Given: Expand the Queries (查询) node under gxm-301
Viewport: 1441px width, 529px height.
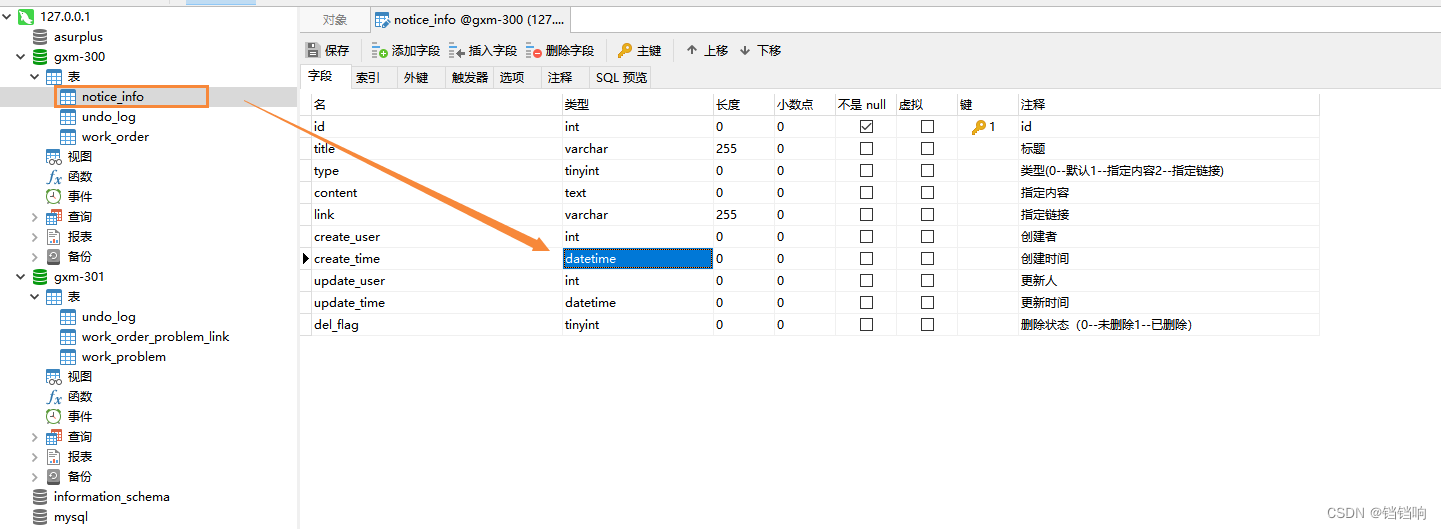Looking at the screenshot, I should tap(35, 437).
